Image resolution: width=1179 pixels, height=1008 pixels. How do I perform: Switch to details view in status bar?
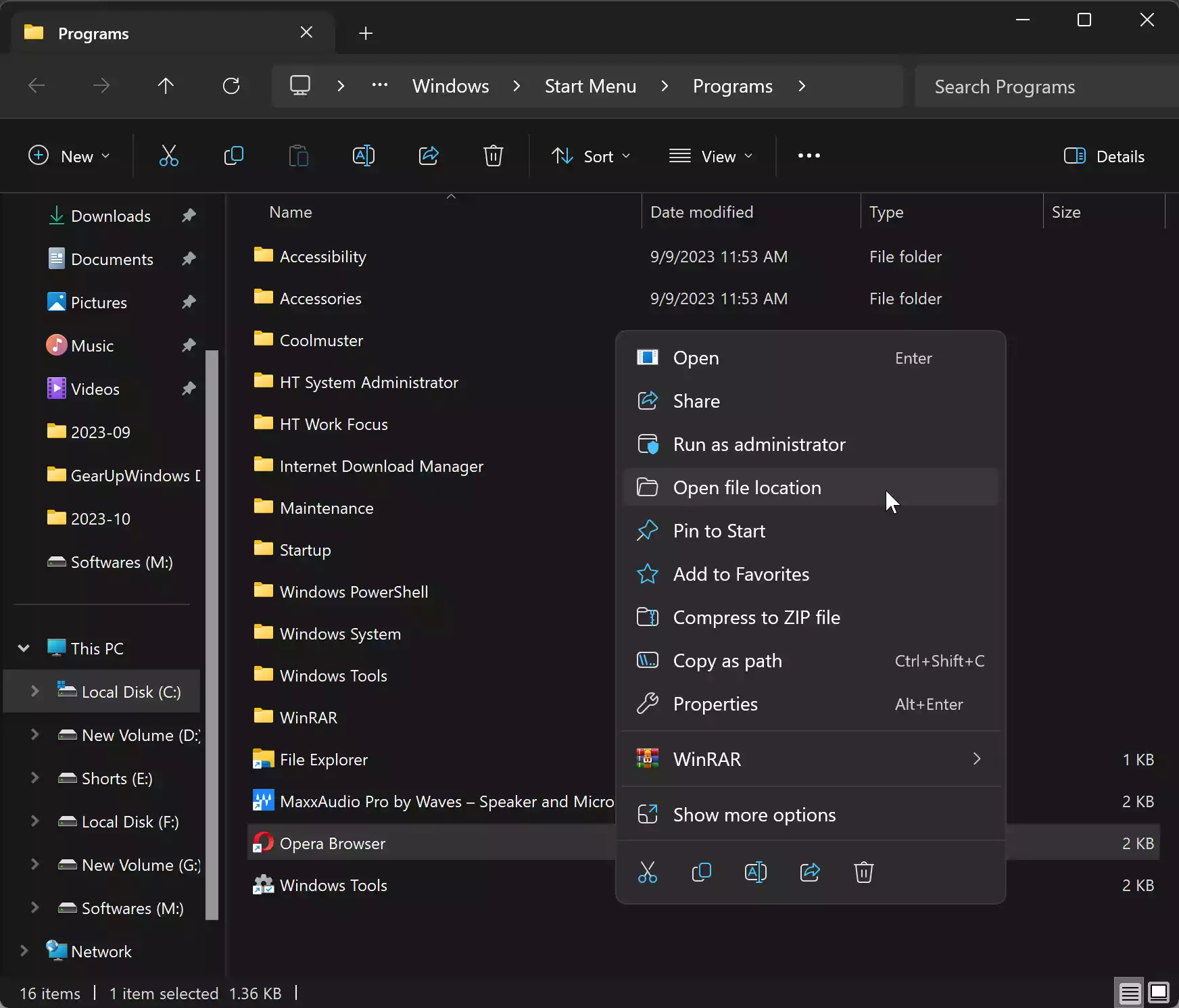pyautogui.click(x=1130, y=992)
